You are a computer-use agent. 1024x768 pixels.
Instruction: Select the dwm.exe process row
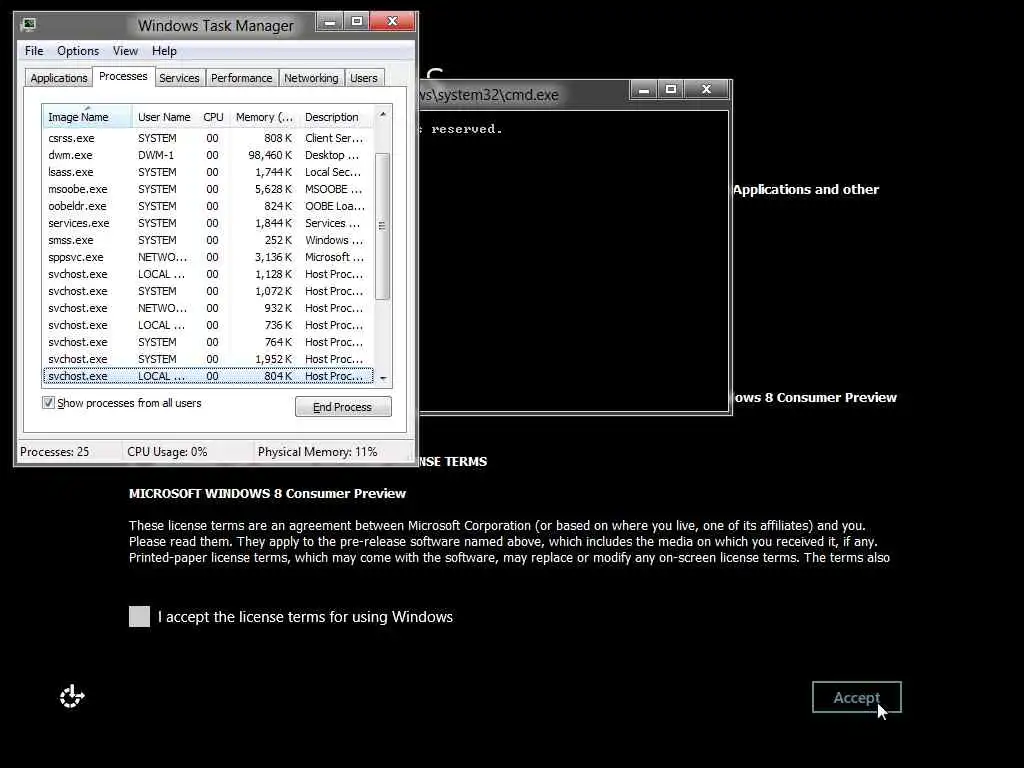coord(208,155)
